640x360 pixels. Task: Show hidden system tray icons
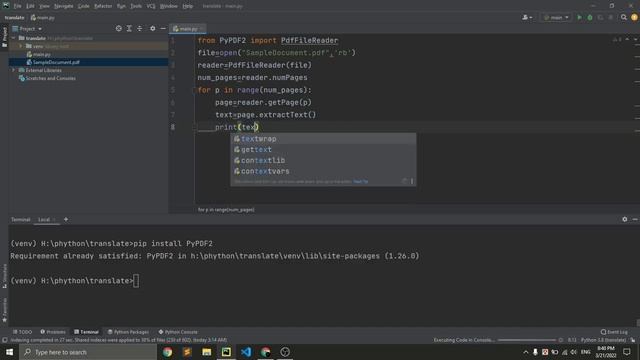(526, 352)
